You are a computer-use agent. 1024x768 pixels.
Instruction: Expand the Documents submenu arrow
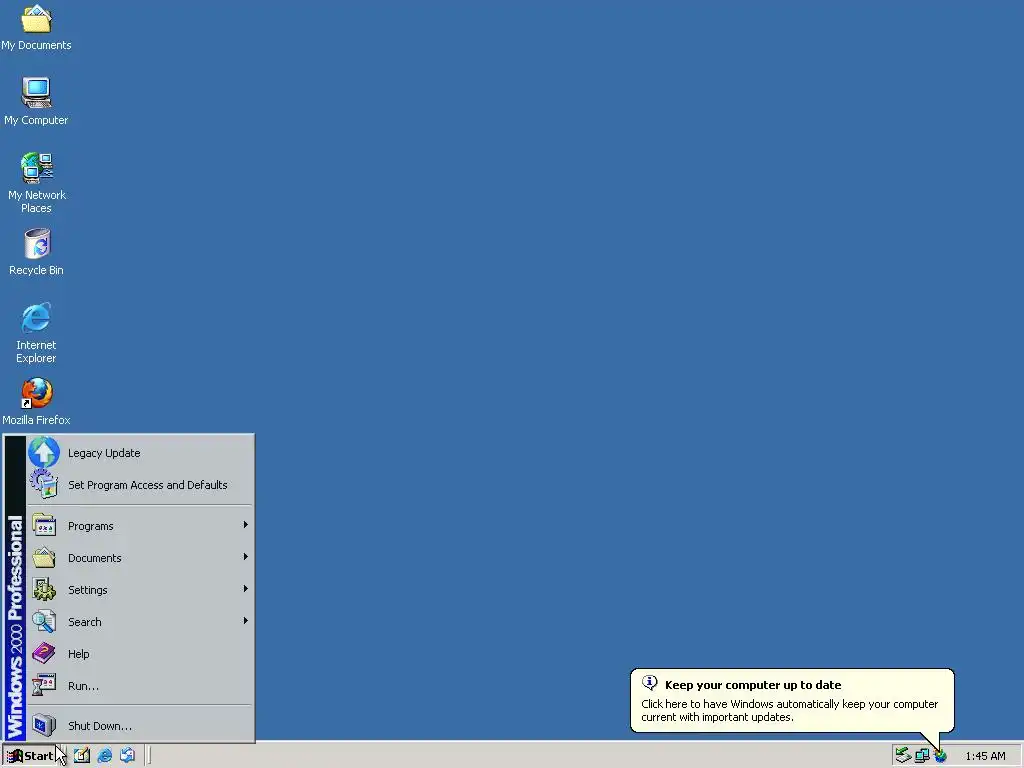point(246,557)
